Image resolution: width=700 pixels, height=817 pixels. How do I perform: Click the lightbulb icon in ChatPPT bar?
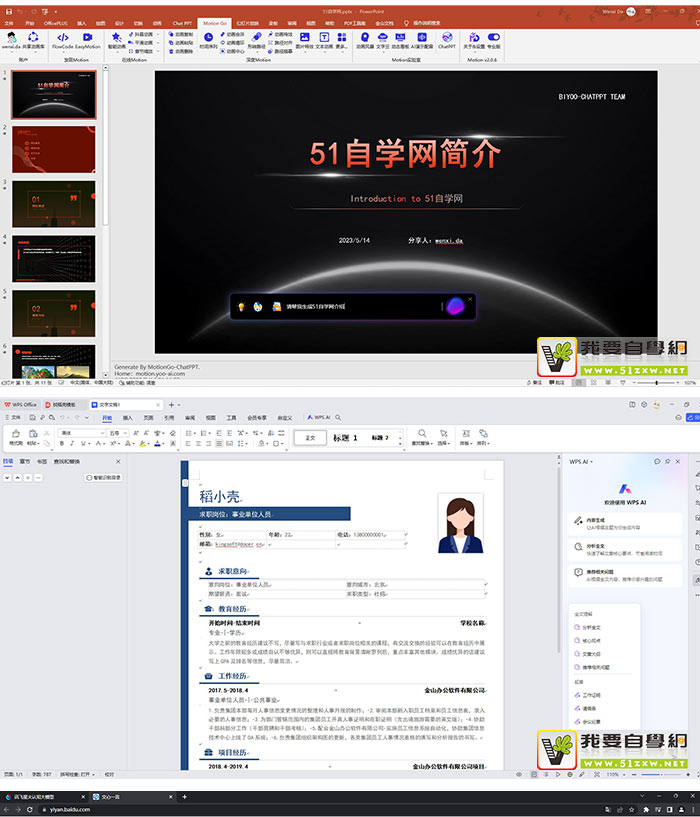(x=241, y=306)
